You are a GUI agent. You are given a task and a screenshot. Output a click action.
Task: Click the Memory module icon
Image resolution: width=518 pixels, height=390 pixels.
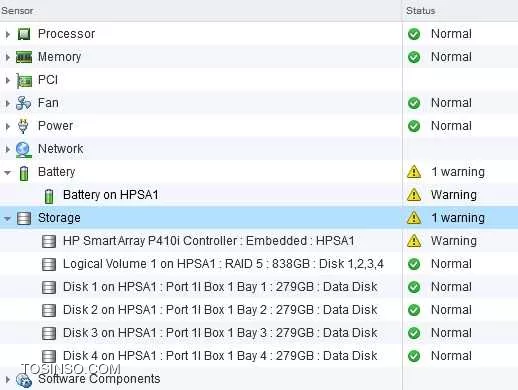(x=24, y=57)
